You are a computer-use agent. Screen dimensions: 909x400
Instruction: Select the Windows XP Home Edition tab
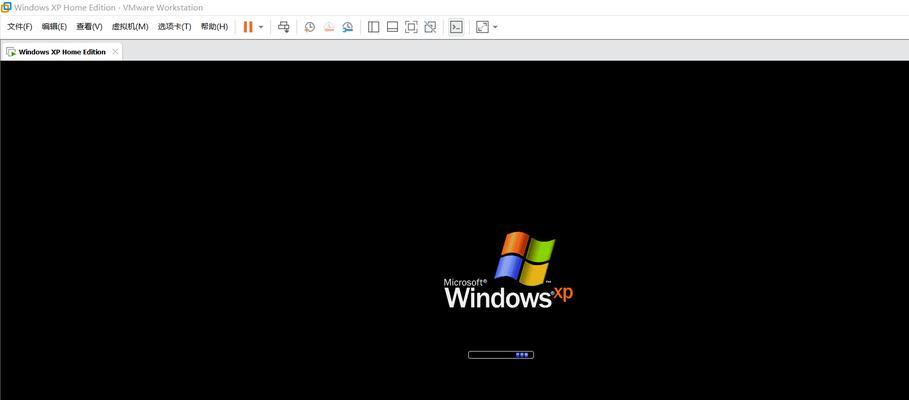pyautogui.click(x=62, y=52)
